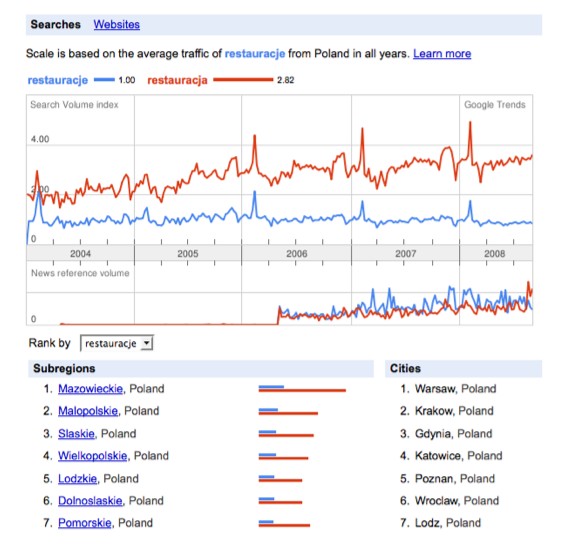
Task: Open the Learn more link
Action: (x=442, y=54)
